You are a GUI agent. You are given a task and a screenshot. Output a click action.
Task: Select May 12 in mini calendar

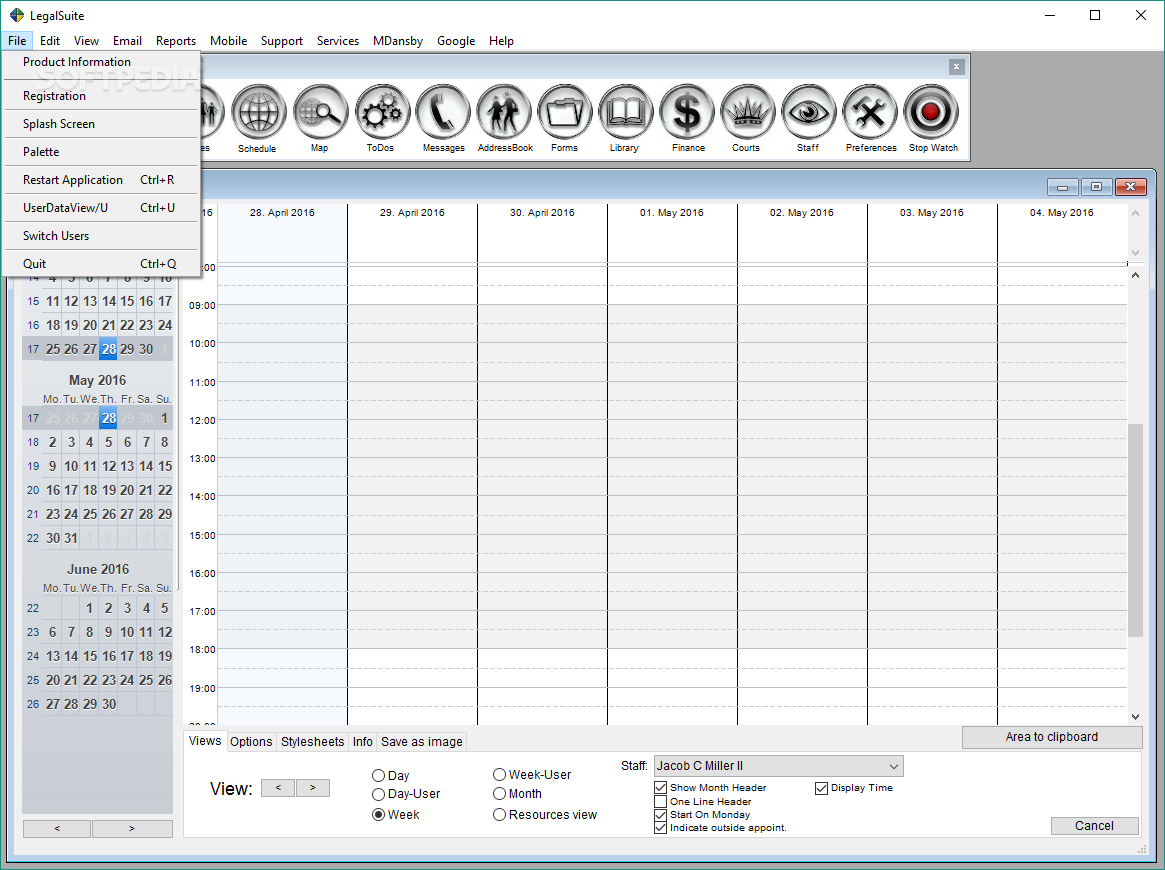pos(108,466)
